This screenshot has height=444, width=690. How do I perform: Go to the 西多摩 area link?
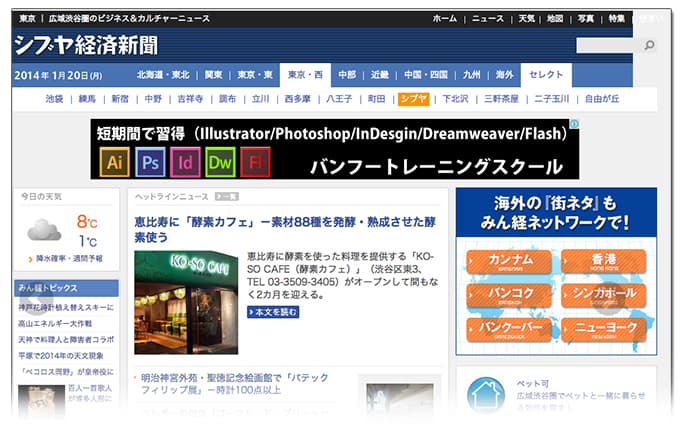click(x=298, y=99)
